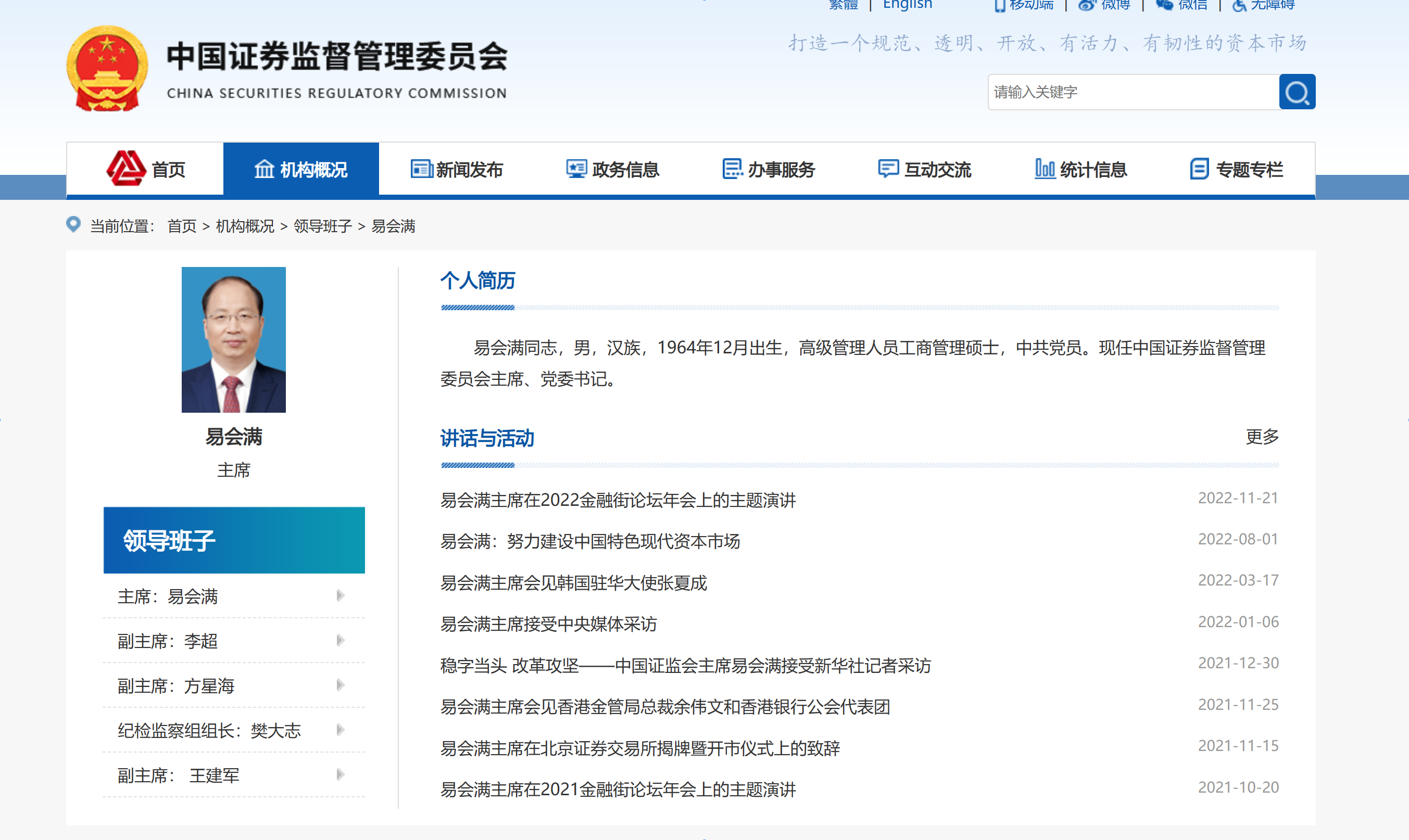Click the 讲话与活动 section heading

[x=487, y=438]
